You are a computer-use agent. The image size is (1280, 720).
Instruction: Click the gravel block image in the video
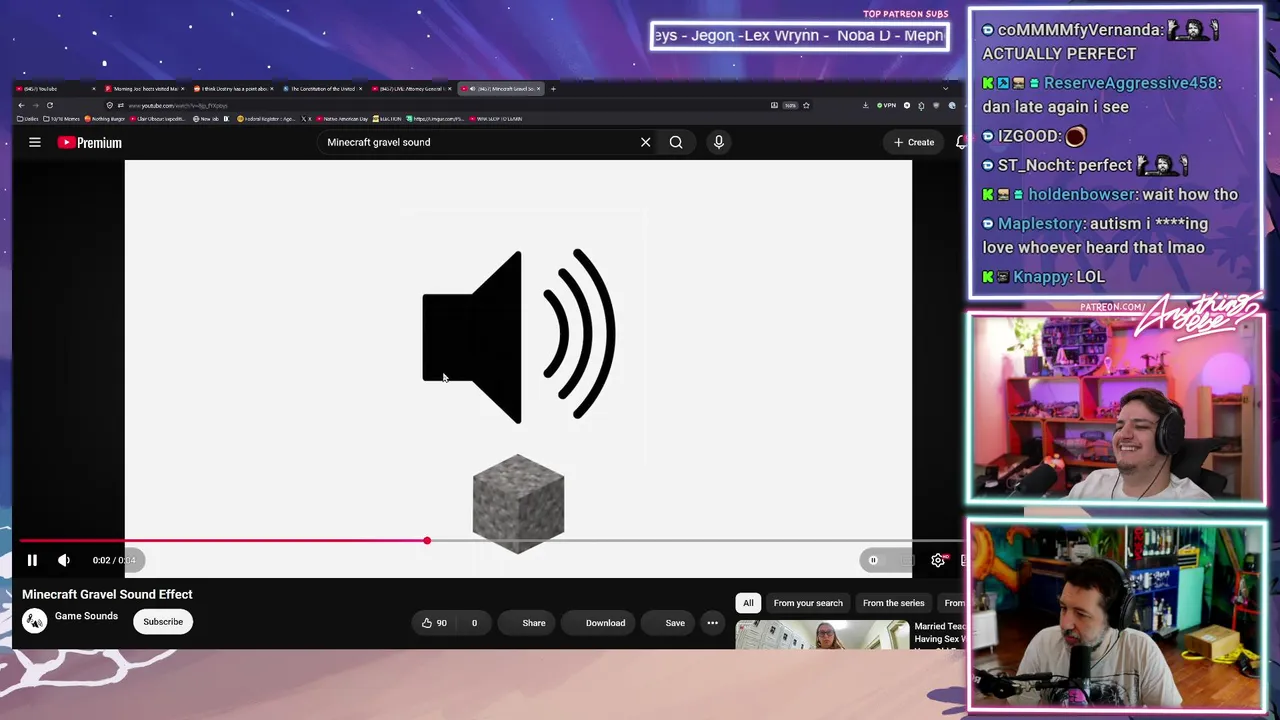click(x=518, y=504)
